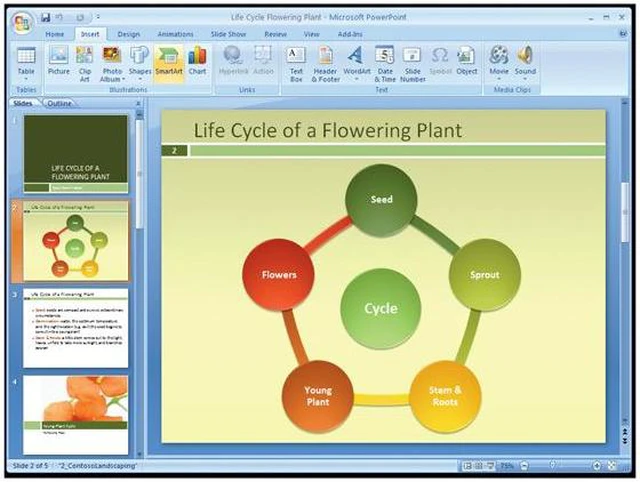Click the Previous Slide button below scrollbar
Screen dimensions: 640x482
click(x=625, y=432)
